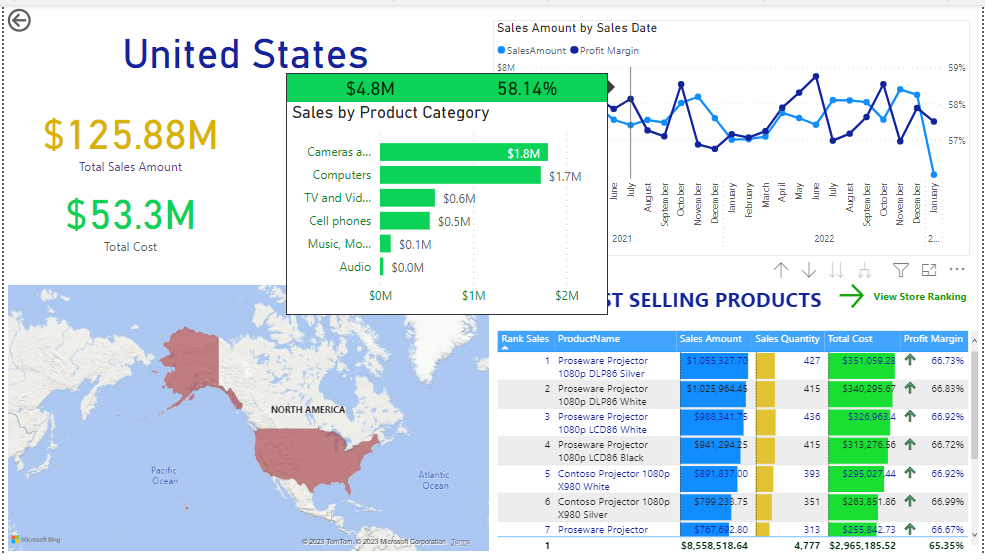Image resolution: width=996 pixels, height=560 pixels.
Task: Click the Microsoft Bing logo on map
Action: pos(36,540)
